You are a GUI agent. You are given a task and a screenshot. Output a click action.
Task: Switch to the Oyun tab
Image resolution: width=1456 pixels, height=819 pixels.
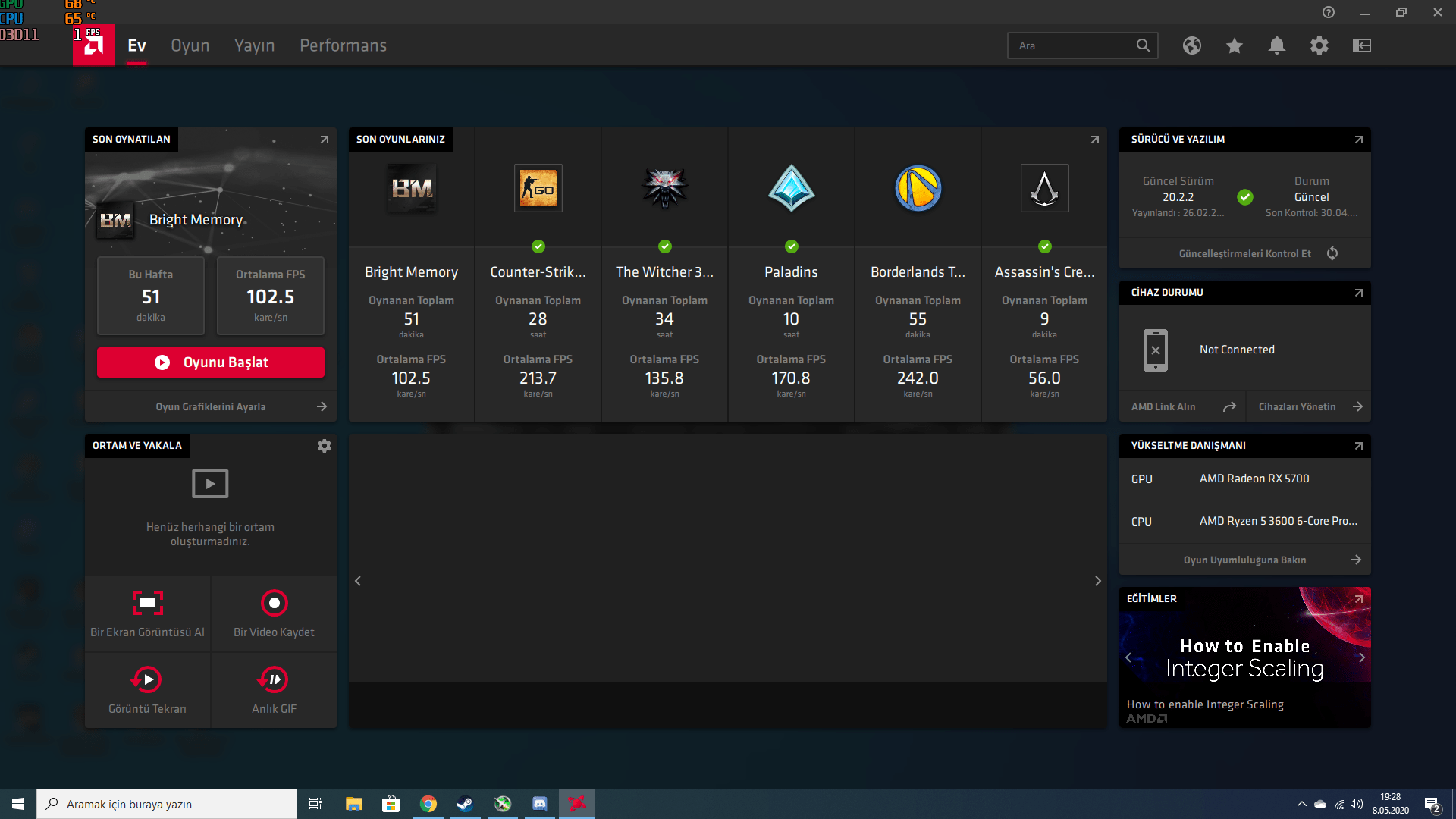click(190, 45)
